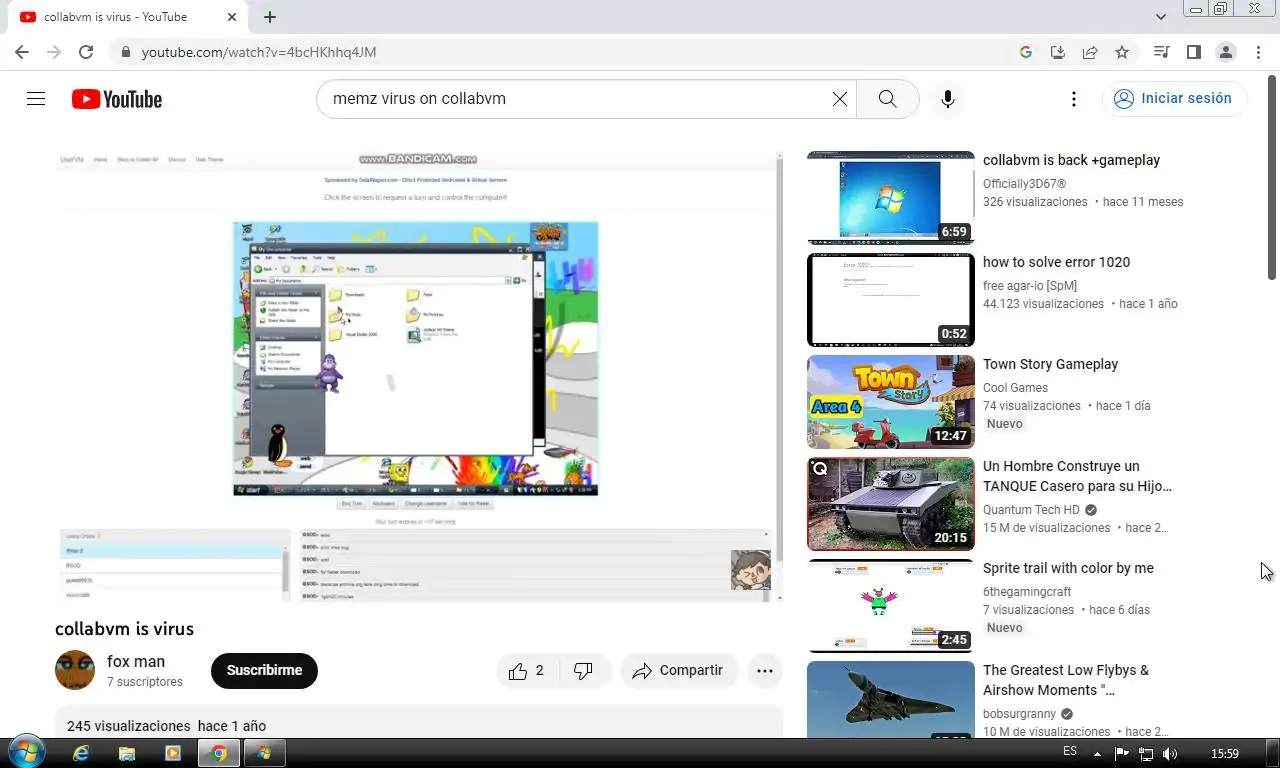Open the YouTube hamburger guide menu
The image size is (1280, 768).
click(36, 99)
